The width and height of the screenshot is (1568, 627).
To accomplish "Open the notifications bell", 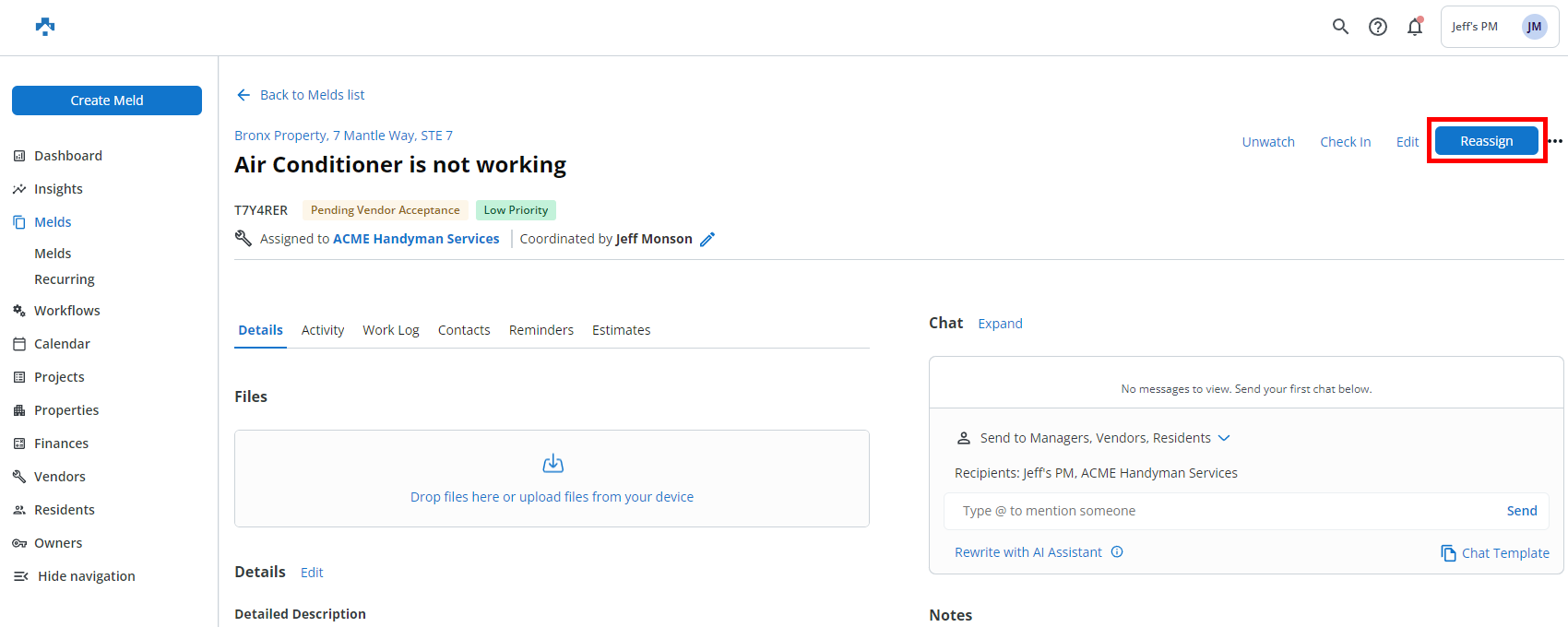I will 1415,27.
